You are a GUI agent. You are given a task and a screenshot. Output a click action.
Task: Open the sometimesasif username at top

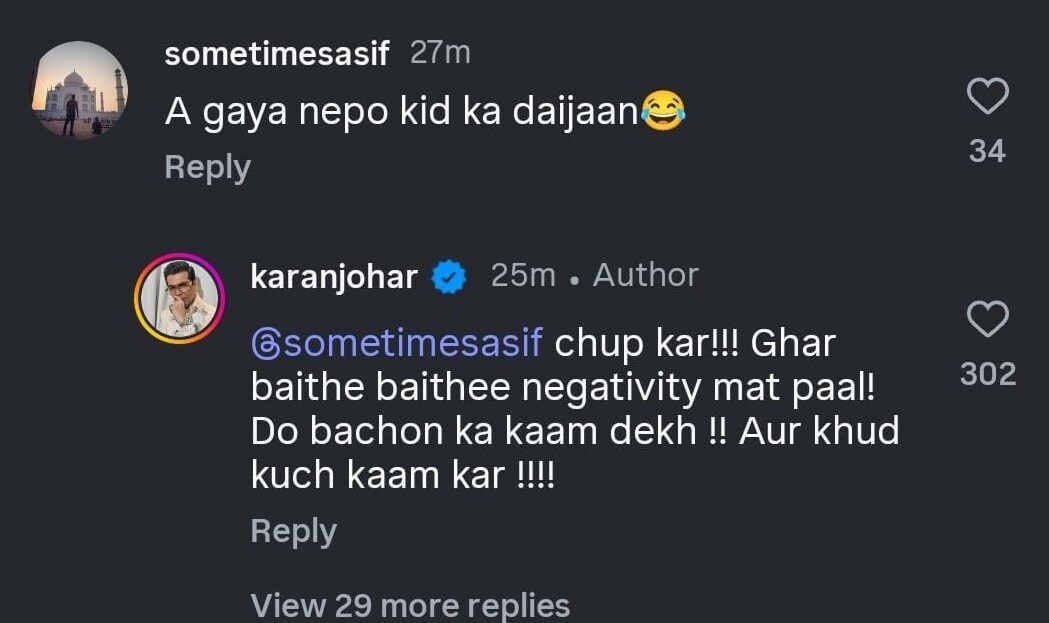[x=277, y=54]
